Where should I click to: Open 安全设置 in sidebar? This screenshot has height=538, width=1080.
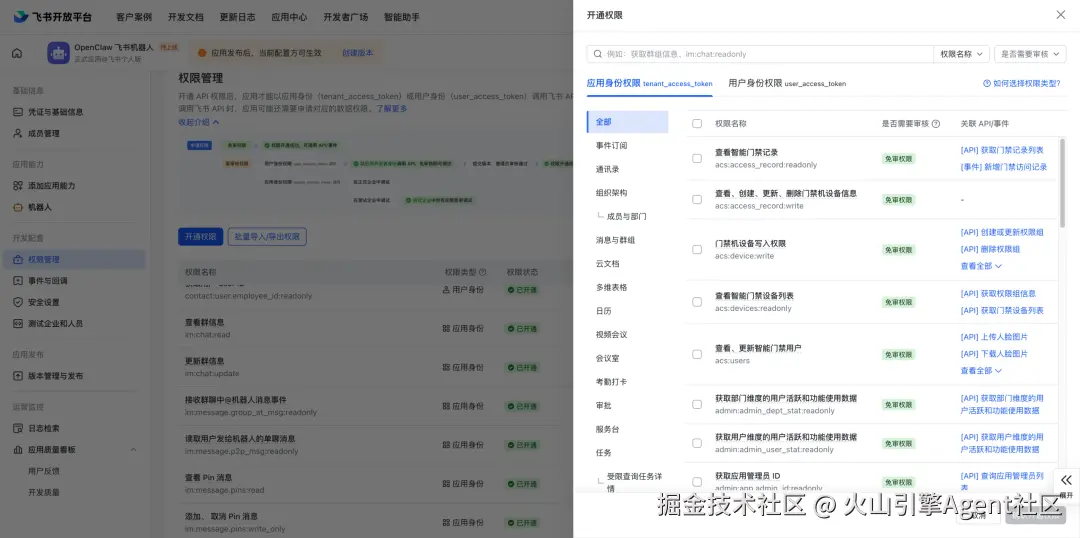[43, 302]
